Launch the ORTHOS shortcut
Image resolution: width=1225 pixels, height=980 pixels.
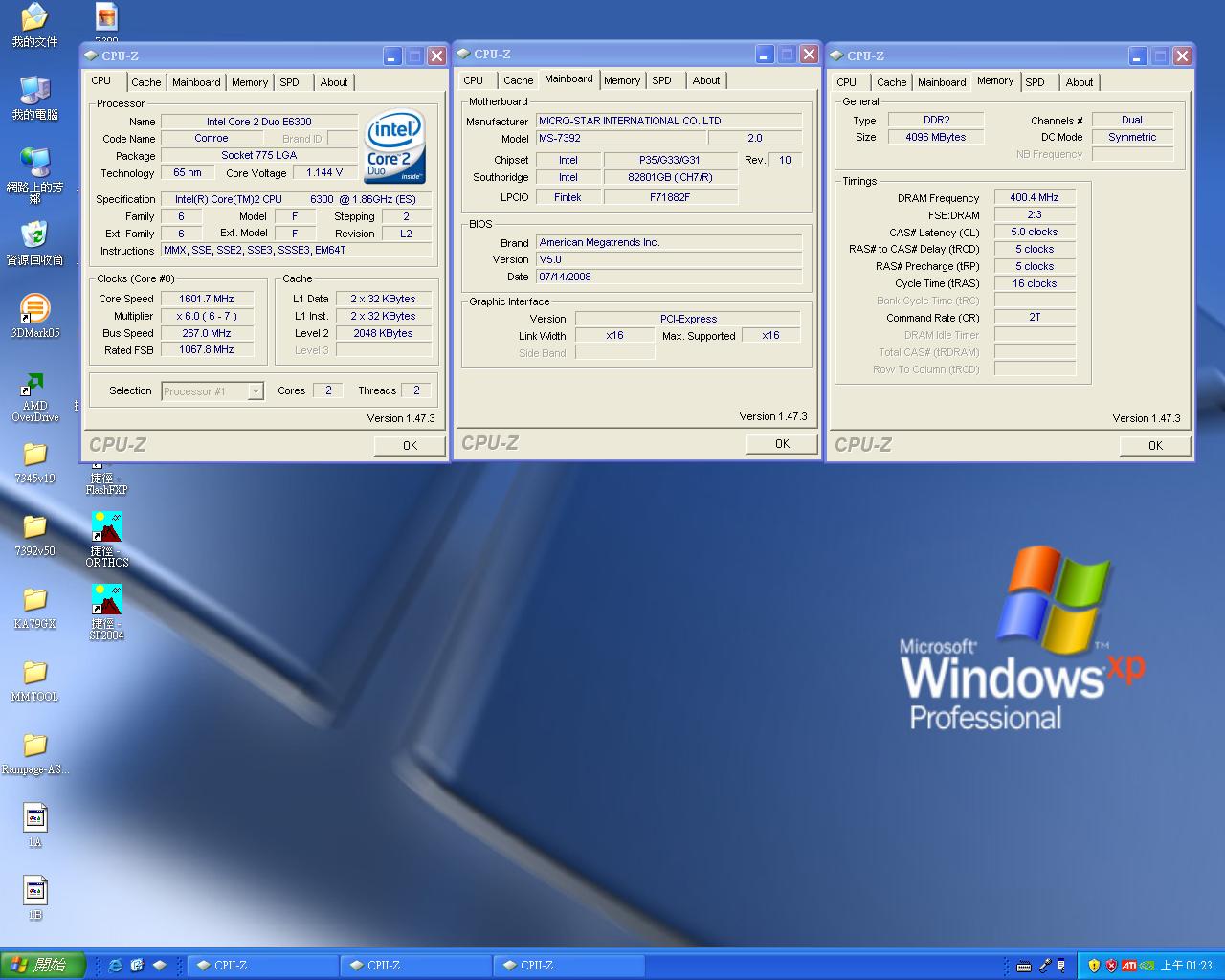point(106,539)
